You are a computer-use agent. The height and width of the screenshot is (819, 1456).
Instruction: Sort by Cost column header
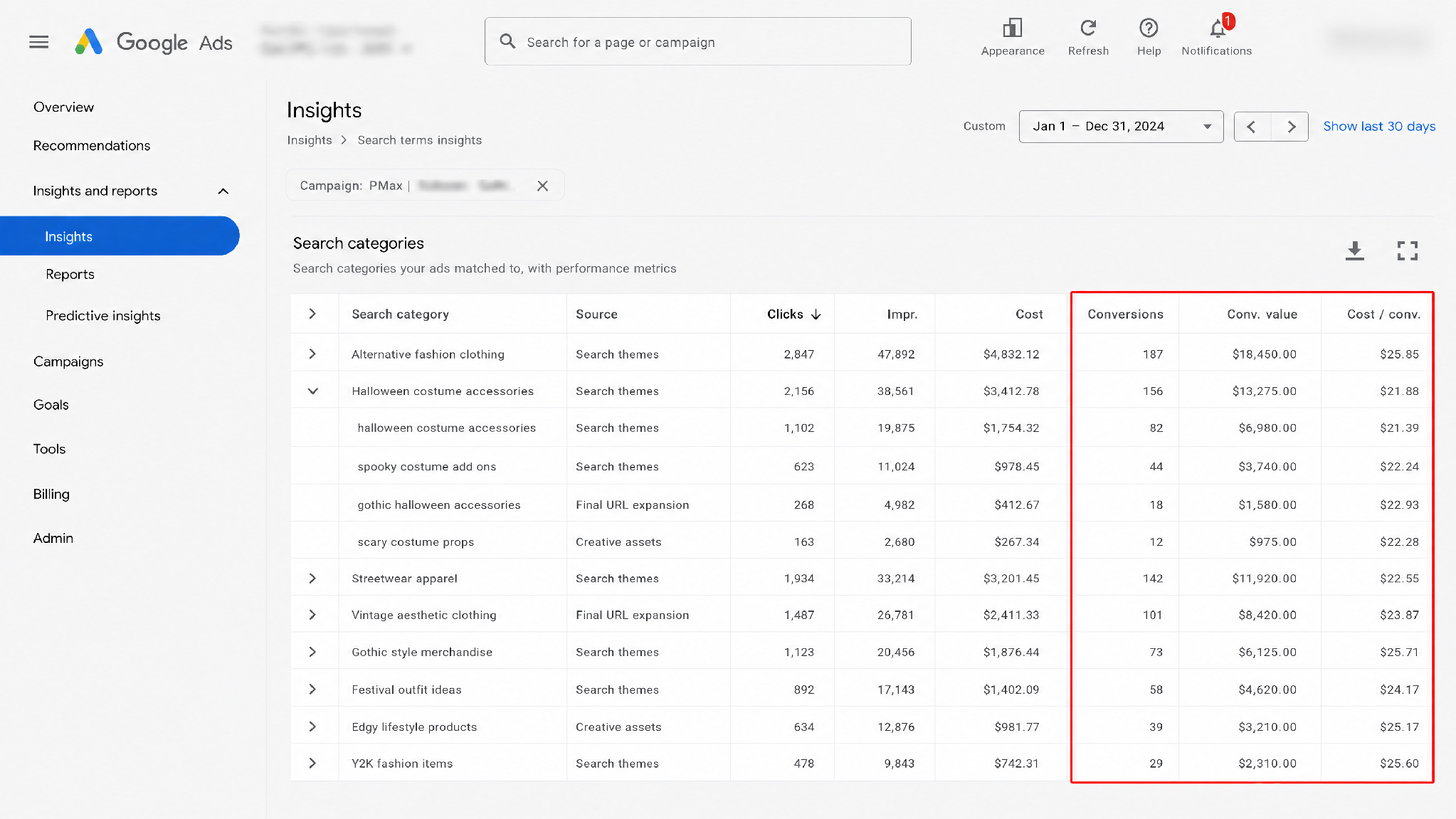coord(1029,315)
